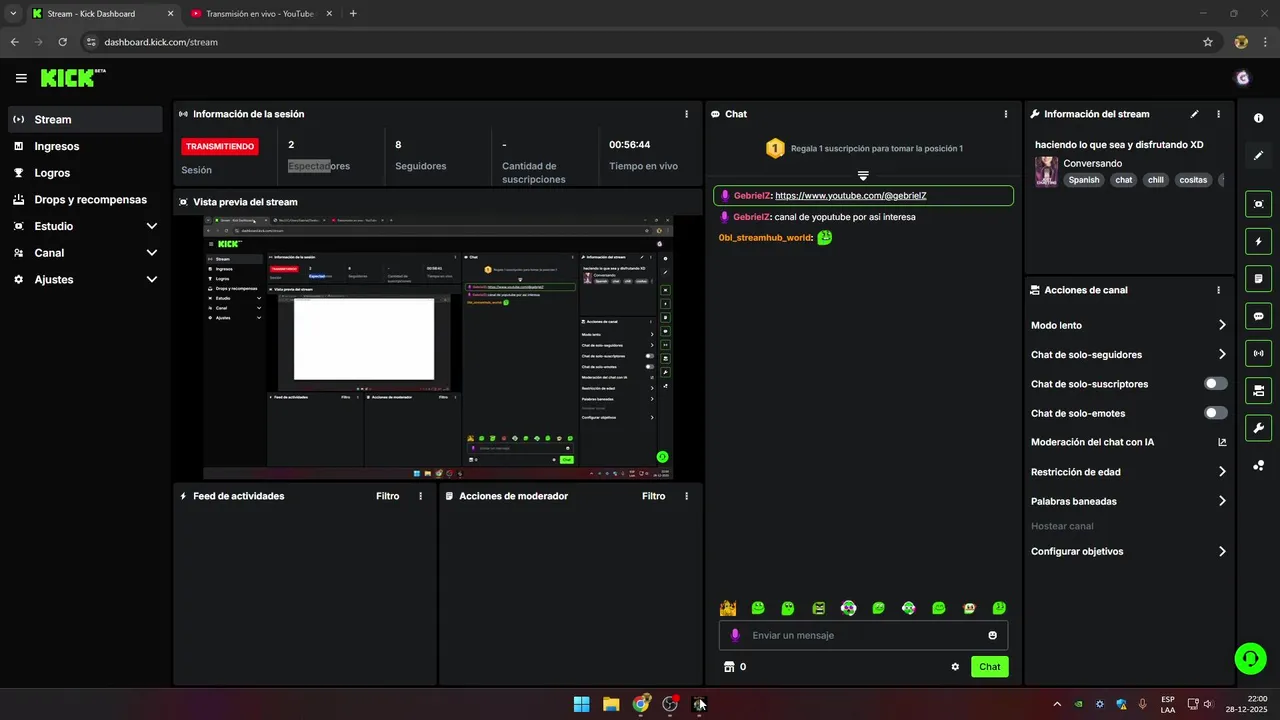Click the Enviar un mensaje input field

point(862,635)
